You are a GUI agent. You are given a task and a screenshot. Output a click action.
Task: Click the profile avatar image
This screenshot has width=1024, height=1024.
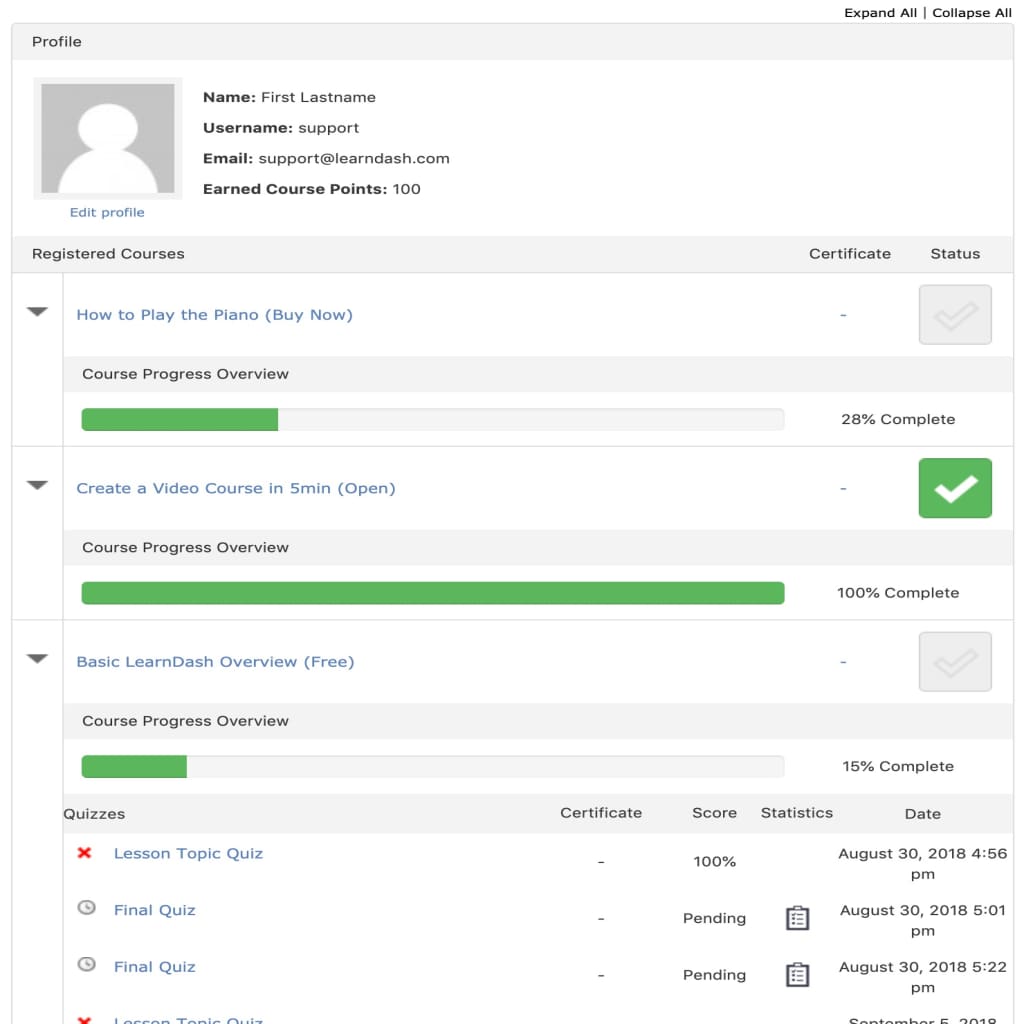pos(108,138)
